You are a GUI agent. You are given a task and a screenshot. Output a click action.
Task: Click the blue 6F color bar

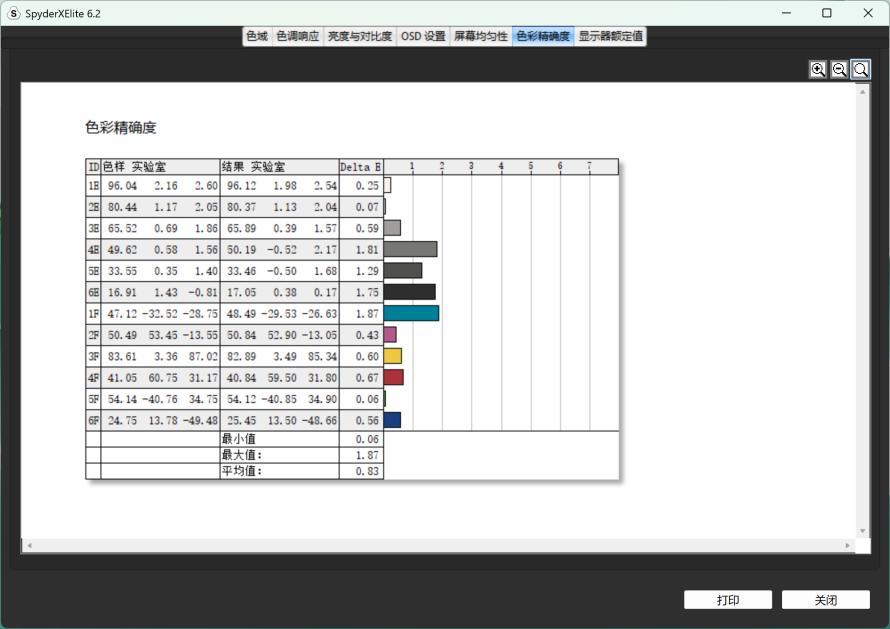pyautogui.click(x=392, y=420)
